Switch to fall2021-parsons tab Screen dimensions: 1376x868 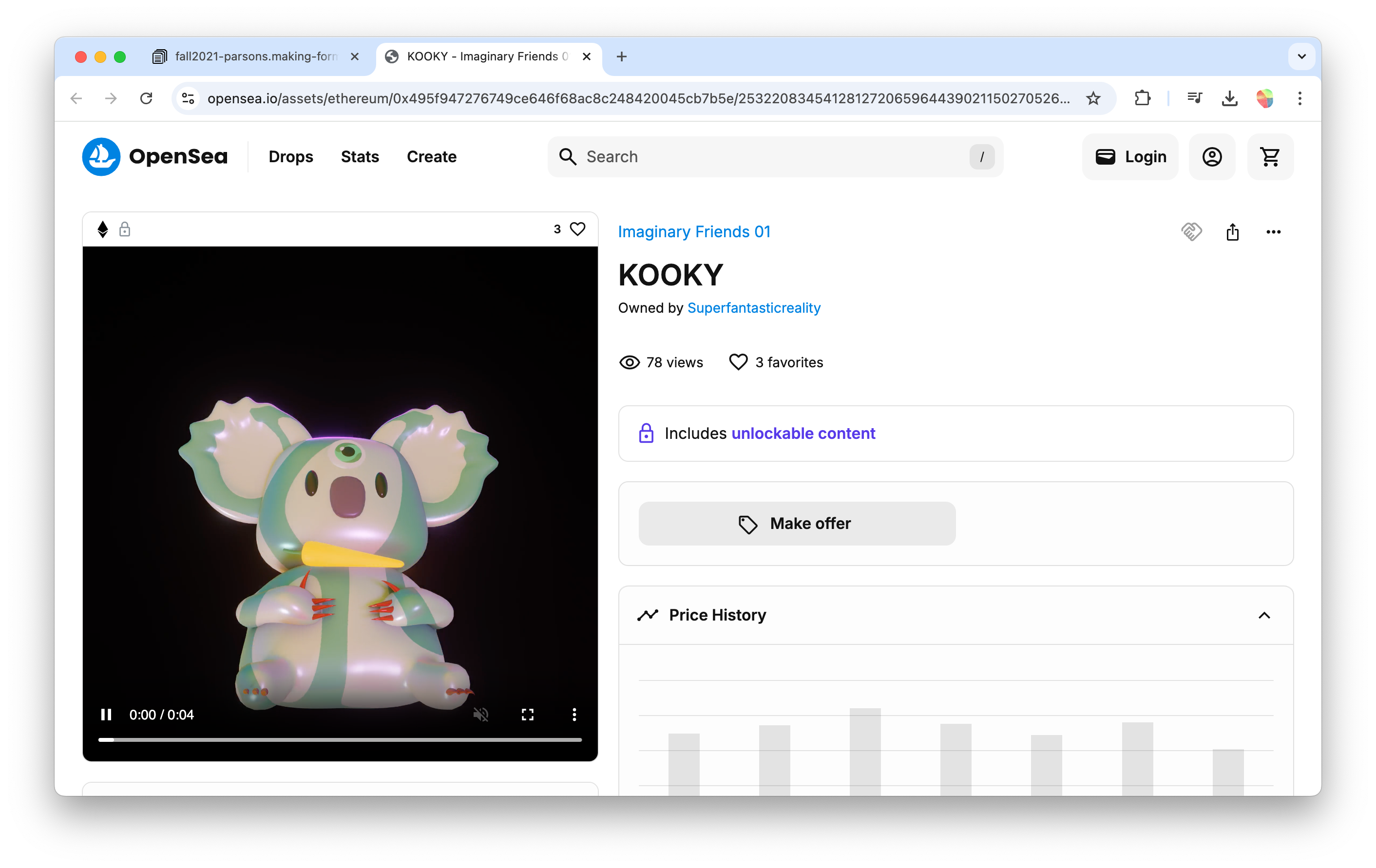(255, 56)
